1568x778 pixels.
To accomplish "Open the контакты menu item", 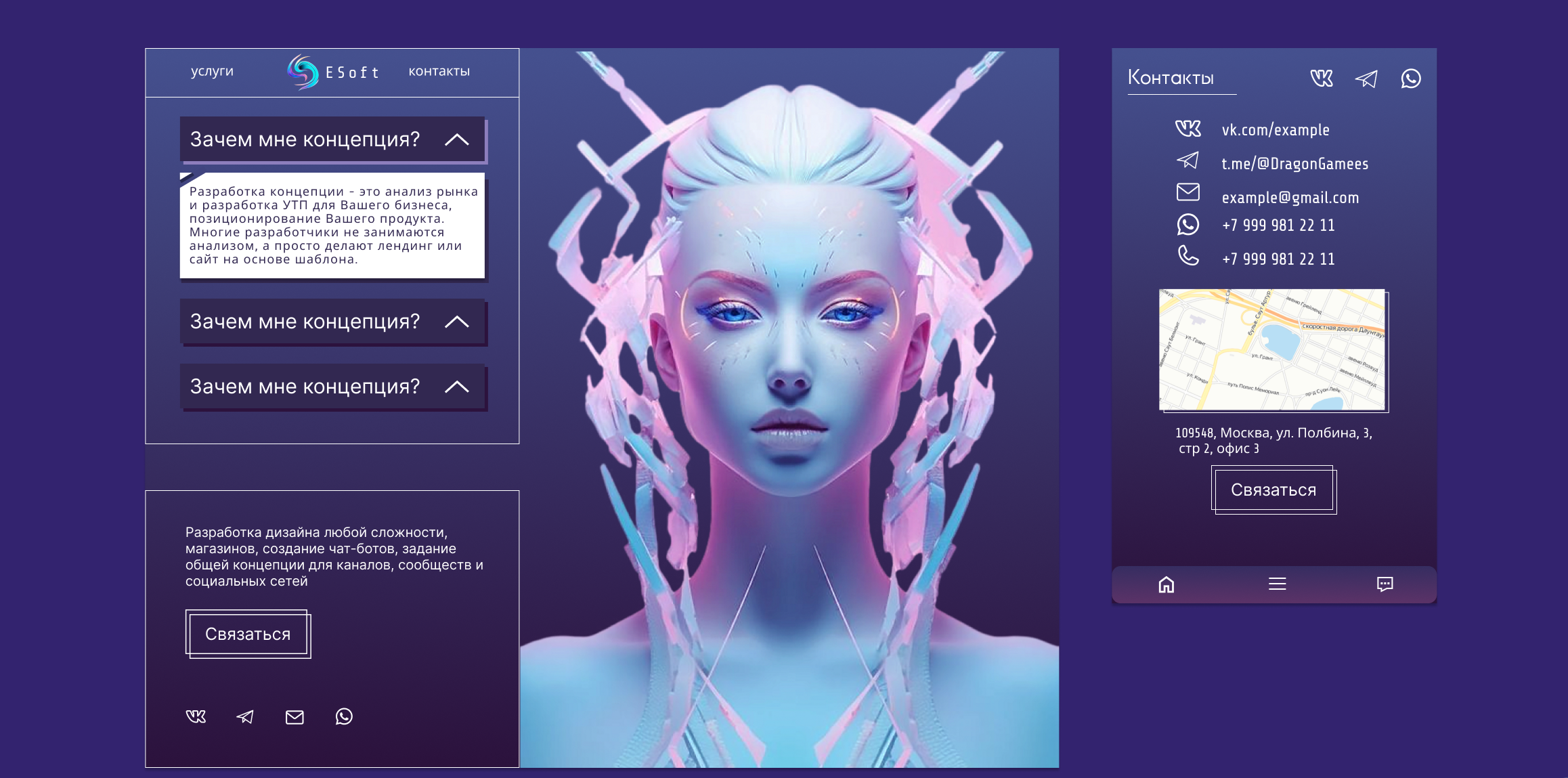I will pos(439,71).
